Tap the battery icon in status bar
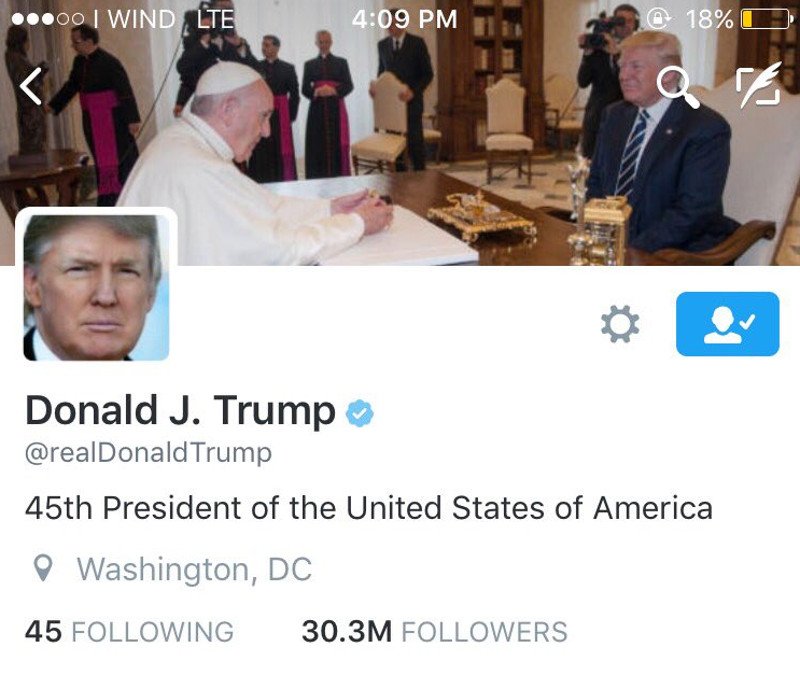The image size is (800, 675). (x=765, y=19)
